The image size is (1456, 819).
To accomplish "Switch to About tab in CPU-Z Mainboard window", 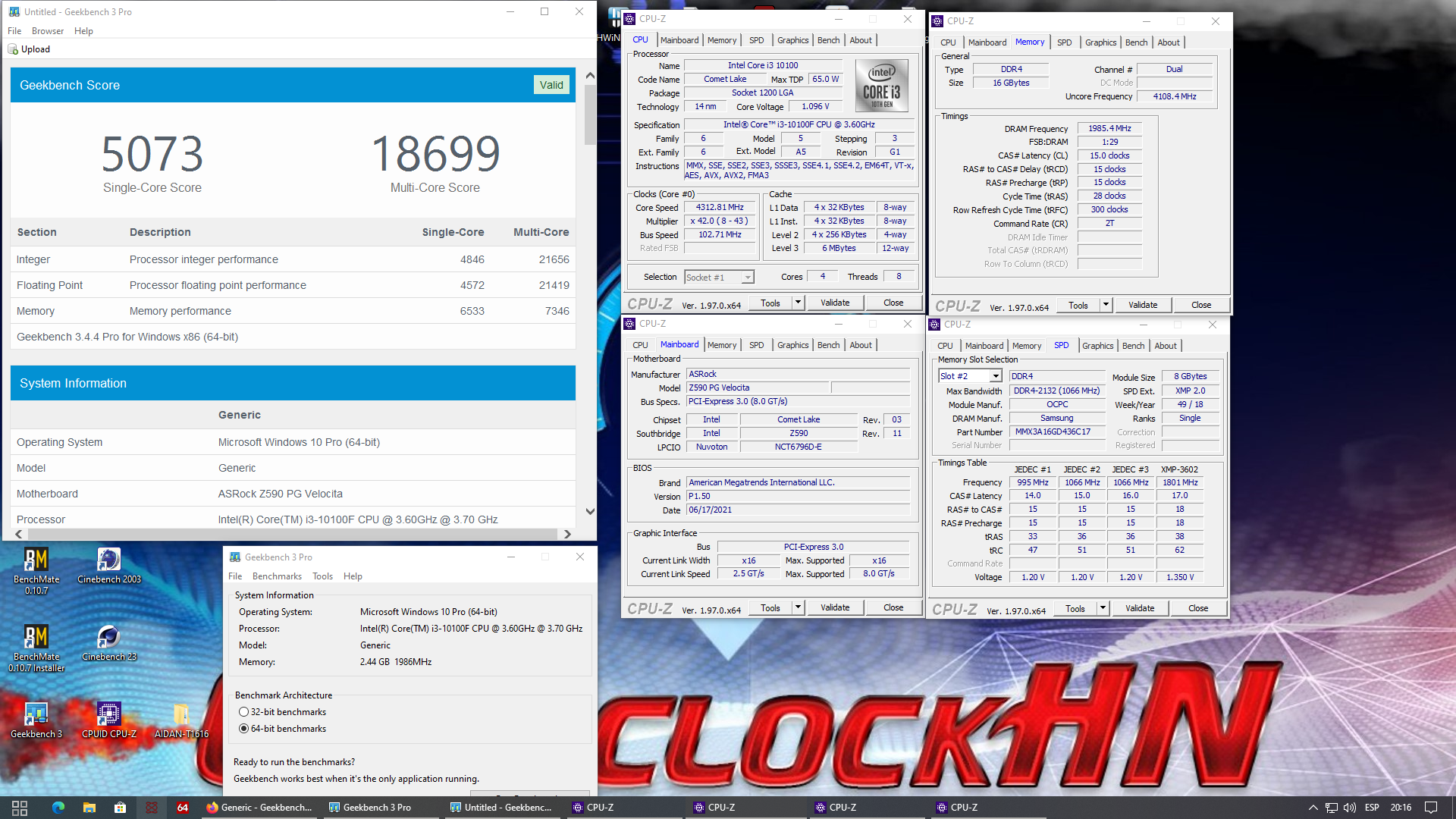I will pos(860,345).
